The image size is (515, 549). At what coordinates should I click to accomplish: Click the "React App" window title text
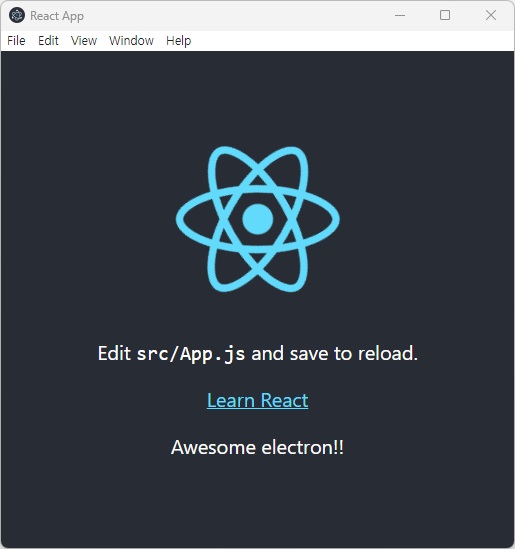tap(57, 16)
